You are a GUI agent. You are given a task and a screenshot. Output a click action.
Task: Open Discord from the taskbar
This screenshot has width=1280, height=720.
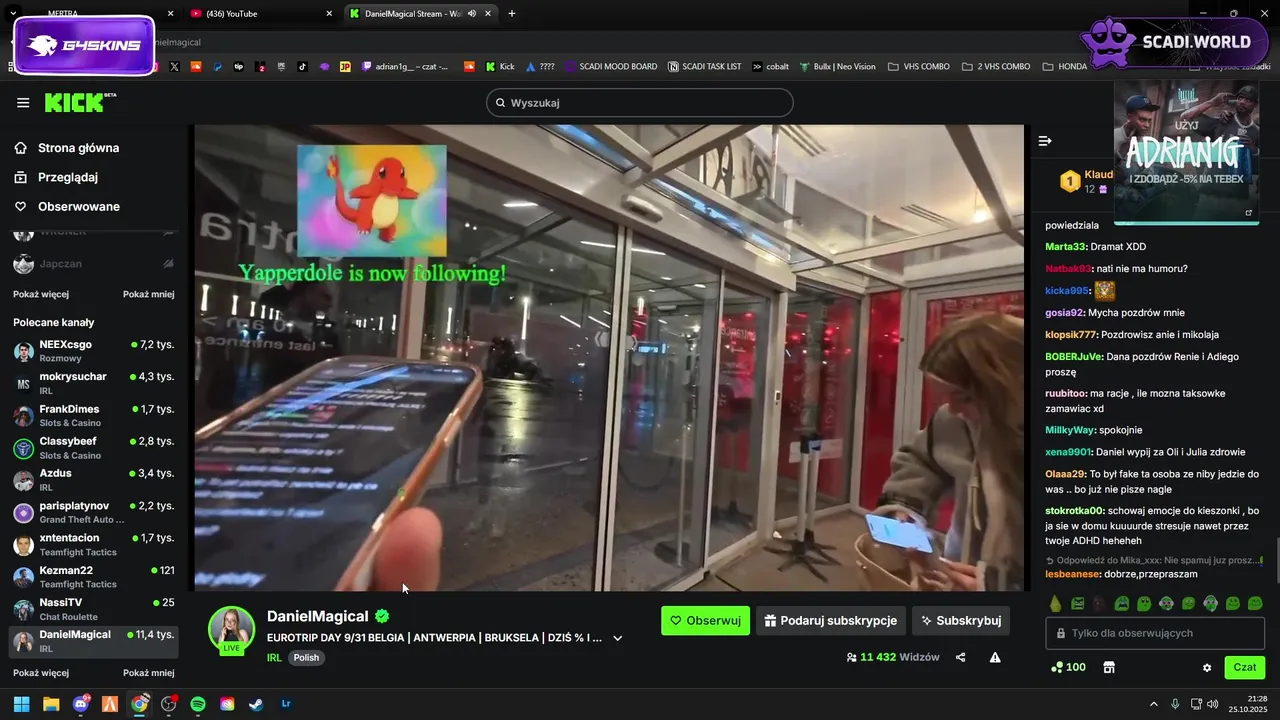coord(81,704)
